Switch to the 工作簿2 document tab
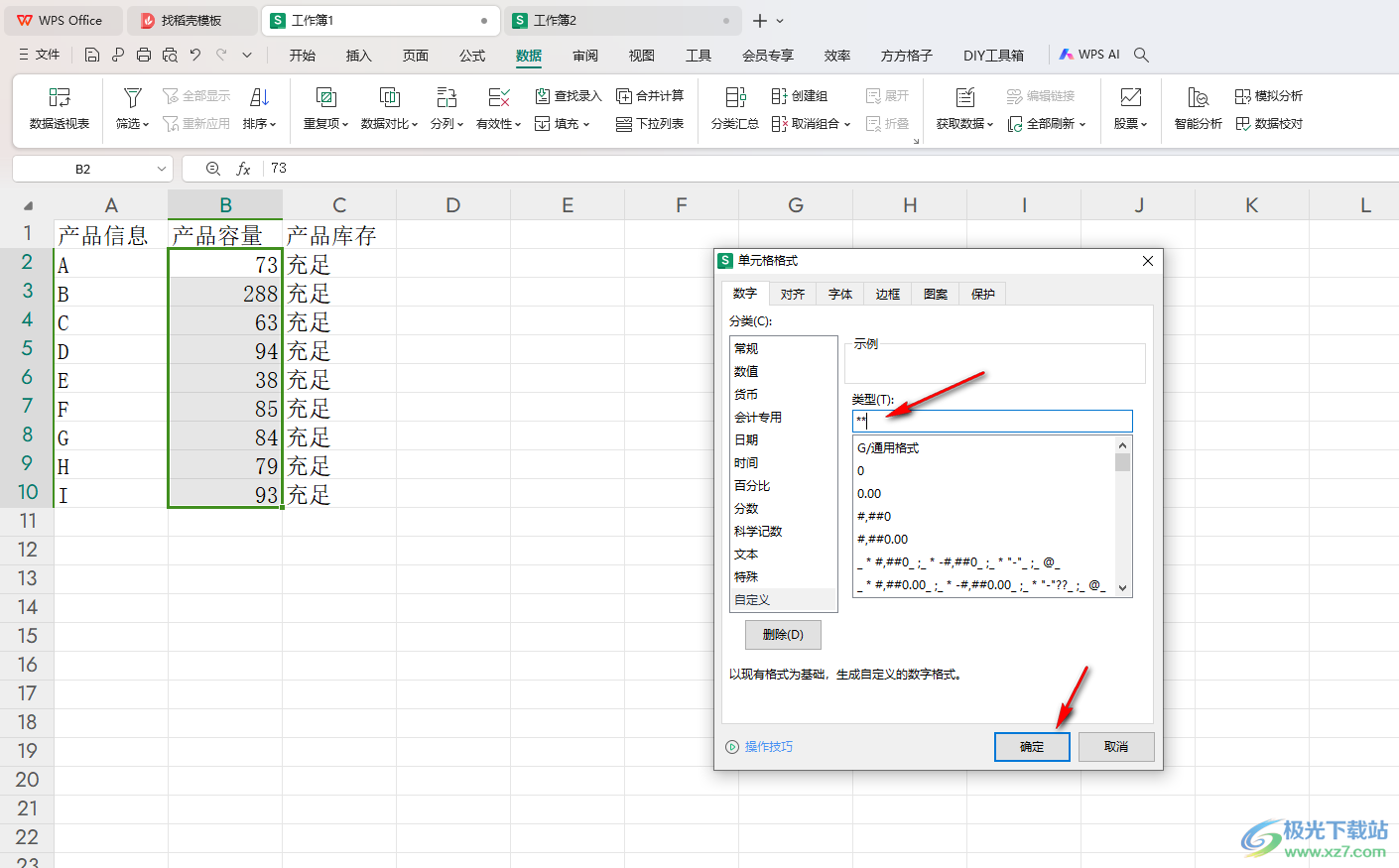 622,20
